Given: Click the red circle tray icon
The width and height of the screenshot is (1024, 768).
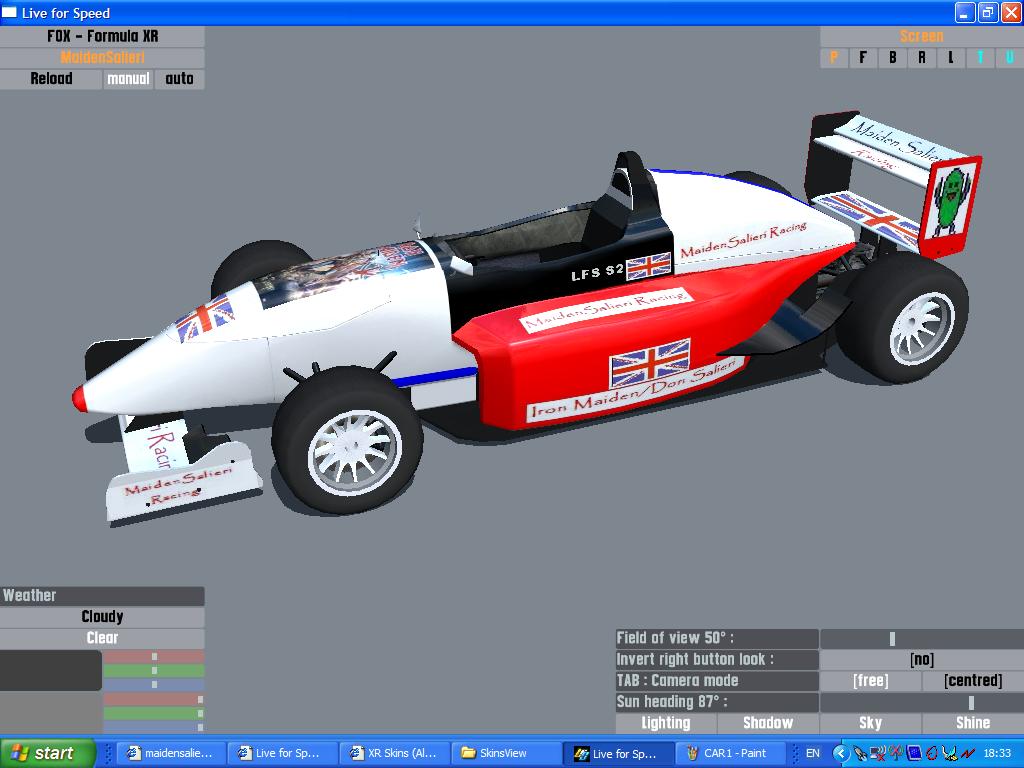Looking at the screenshot, I should click(x=932, y=754).
